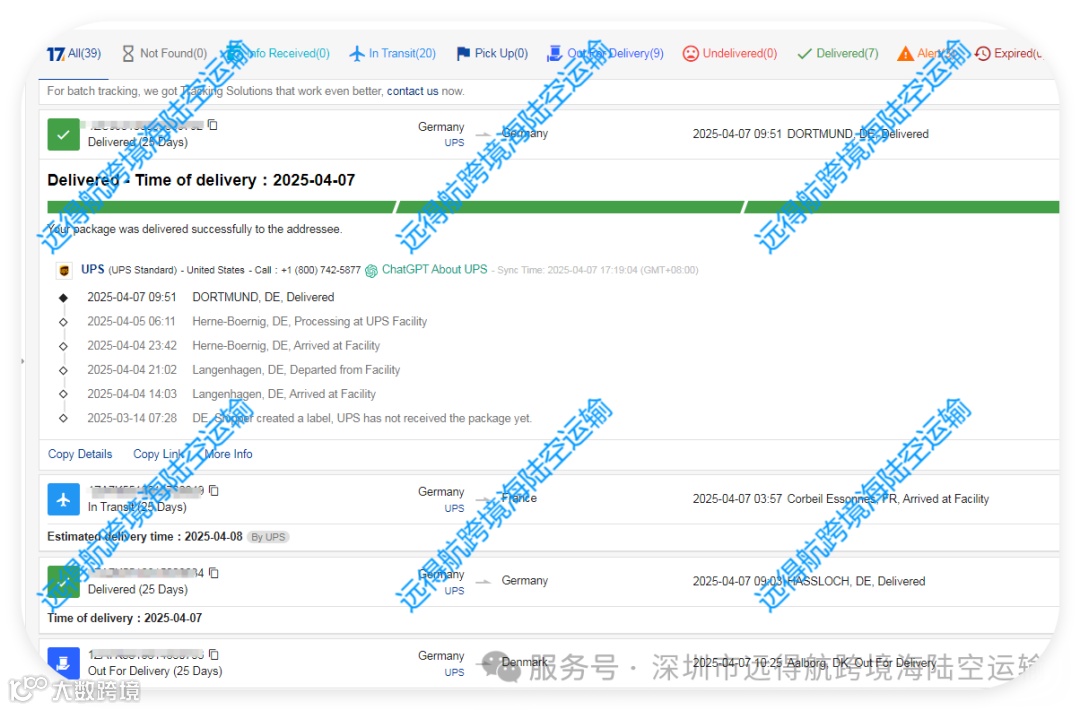Click the By UPS badge
The height and width of the screenshot is (710, 1080).
(268, 537)
